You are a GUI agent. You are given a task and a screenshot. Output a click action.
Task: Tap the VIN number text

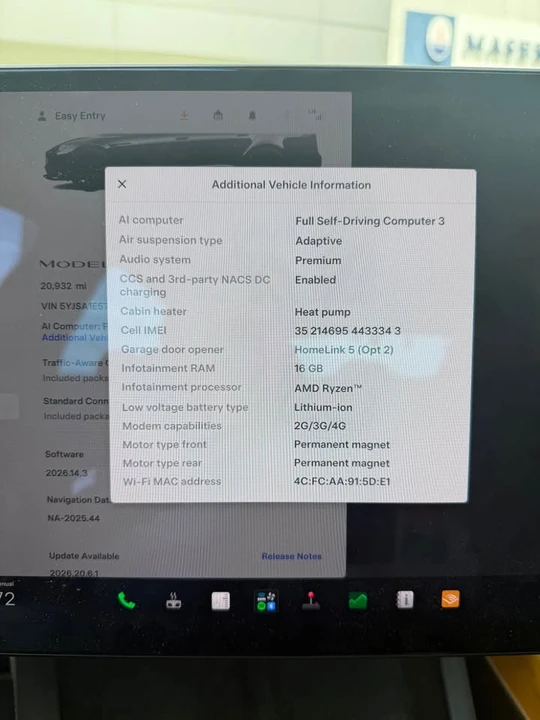74,306
